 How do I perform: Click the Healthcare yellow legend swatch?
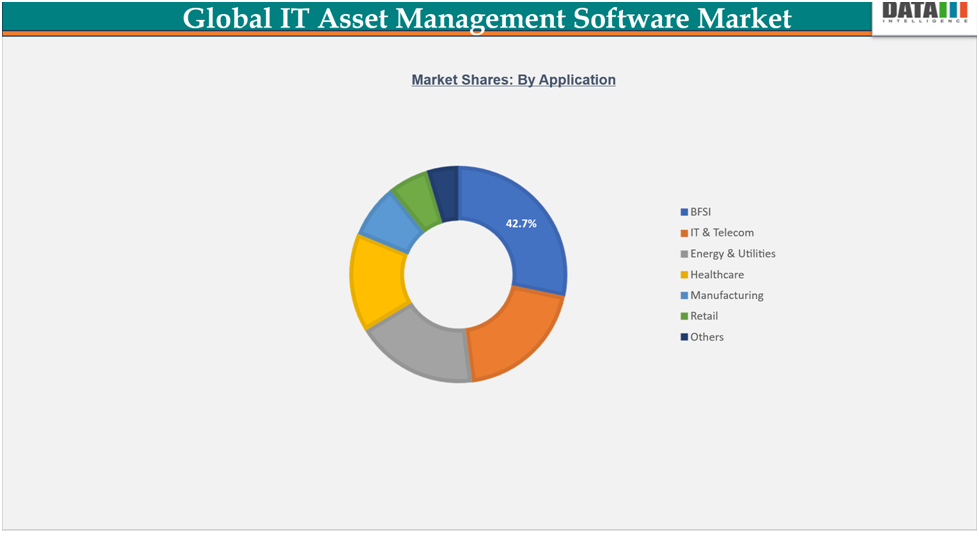684,275
